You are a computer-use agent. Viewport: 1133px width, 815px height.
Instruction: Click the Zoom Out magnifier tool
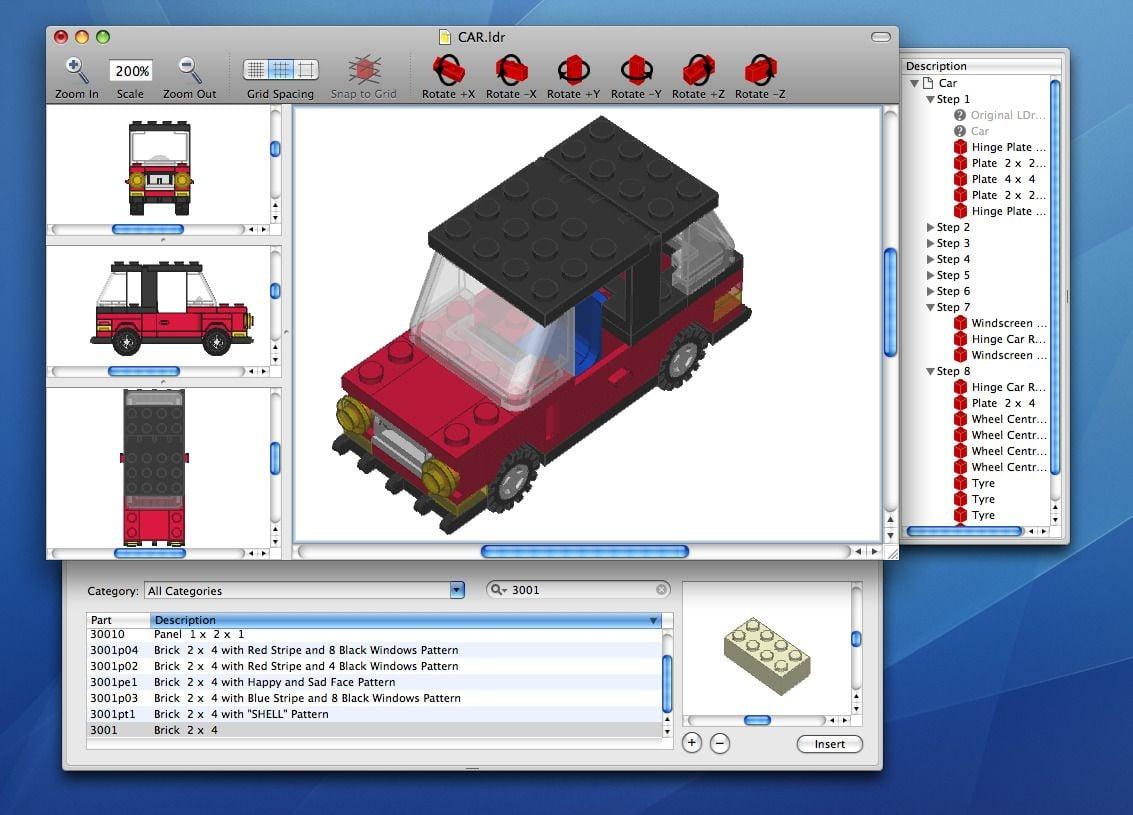(189, 71)
